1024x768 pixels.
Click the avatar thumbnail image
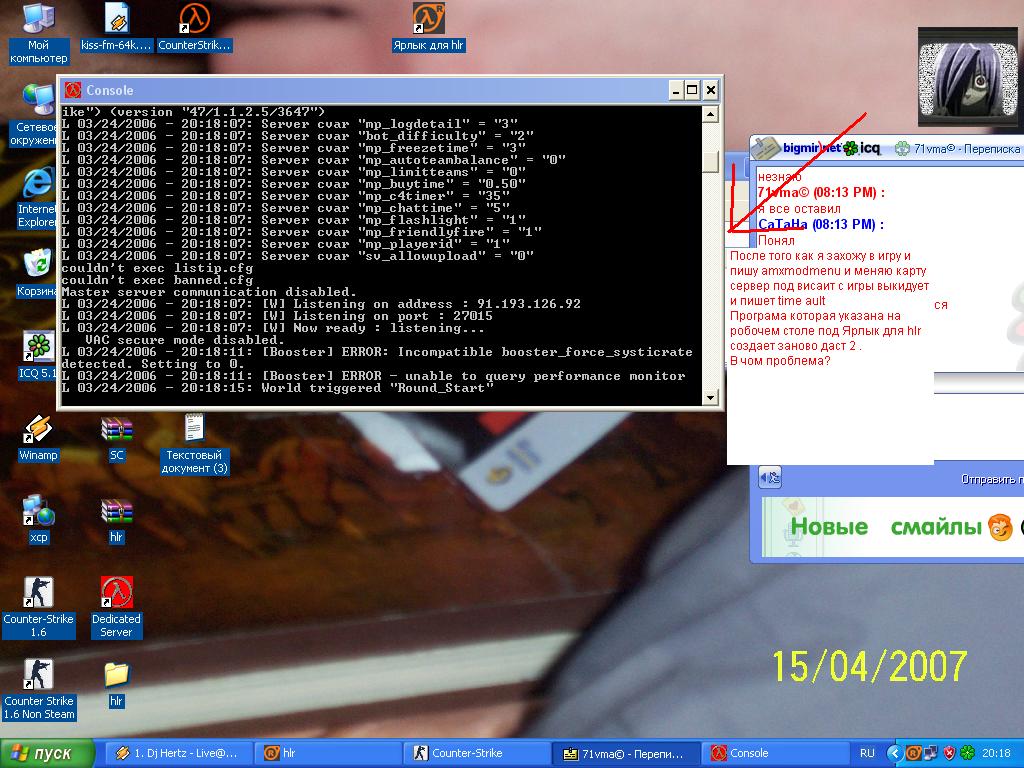(968, 77)
